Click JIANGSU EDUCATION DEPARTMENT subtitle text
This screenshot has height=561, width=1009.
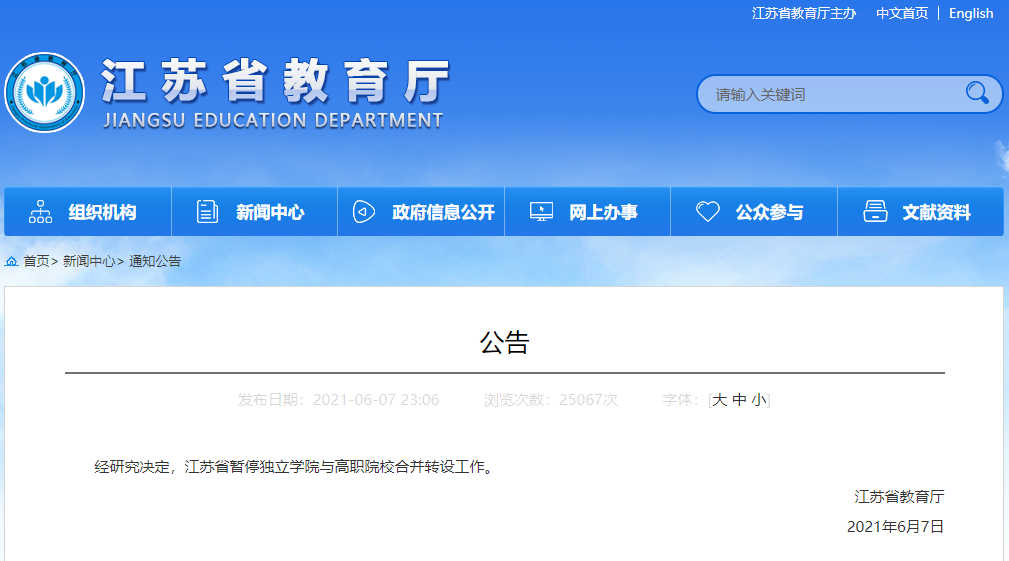[x=273, y=120]
